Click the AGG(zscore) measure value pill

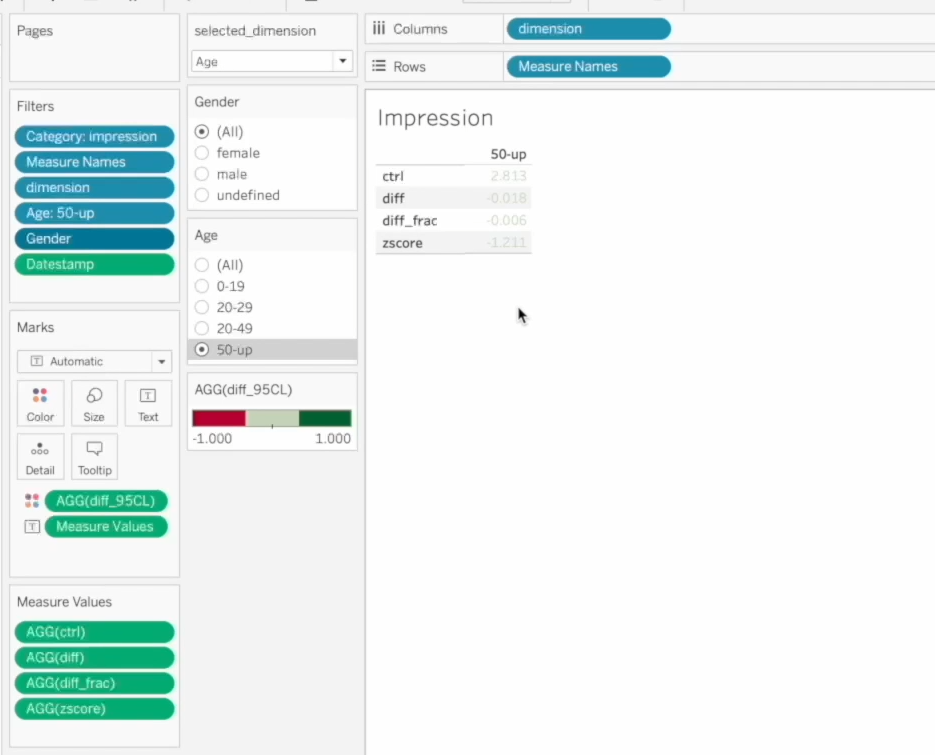pyautogui.click(x=94, y=708)
